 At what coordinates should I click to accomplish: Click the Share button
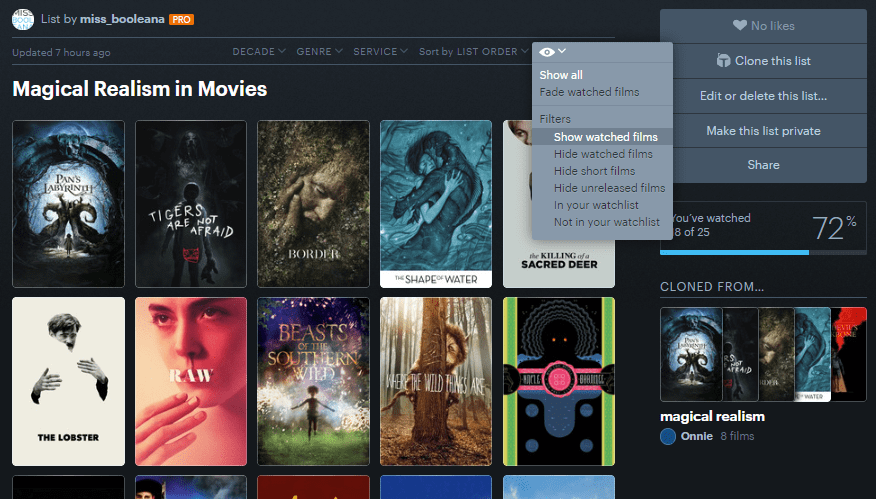(x=763, y=165)
